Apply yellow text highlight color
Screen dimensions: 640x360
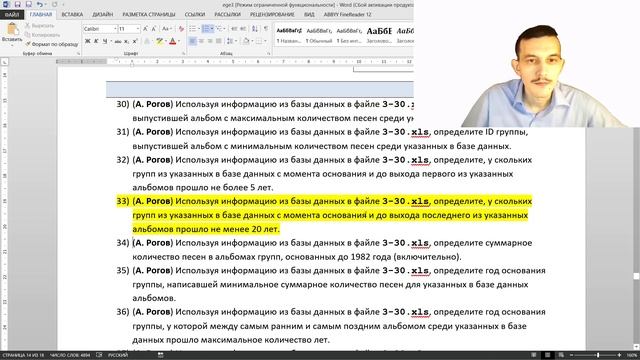[160, 41]
